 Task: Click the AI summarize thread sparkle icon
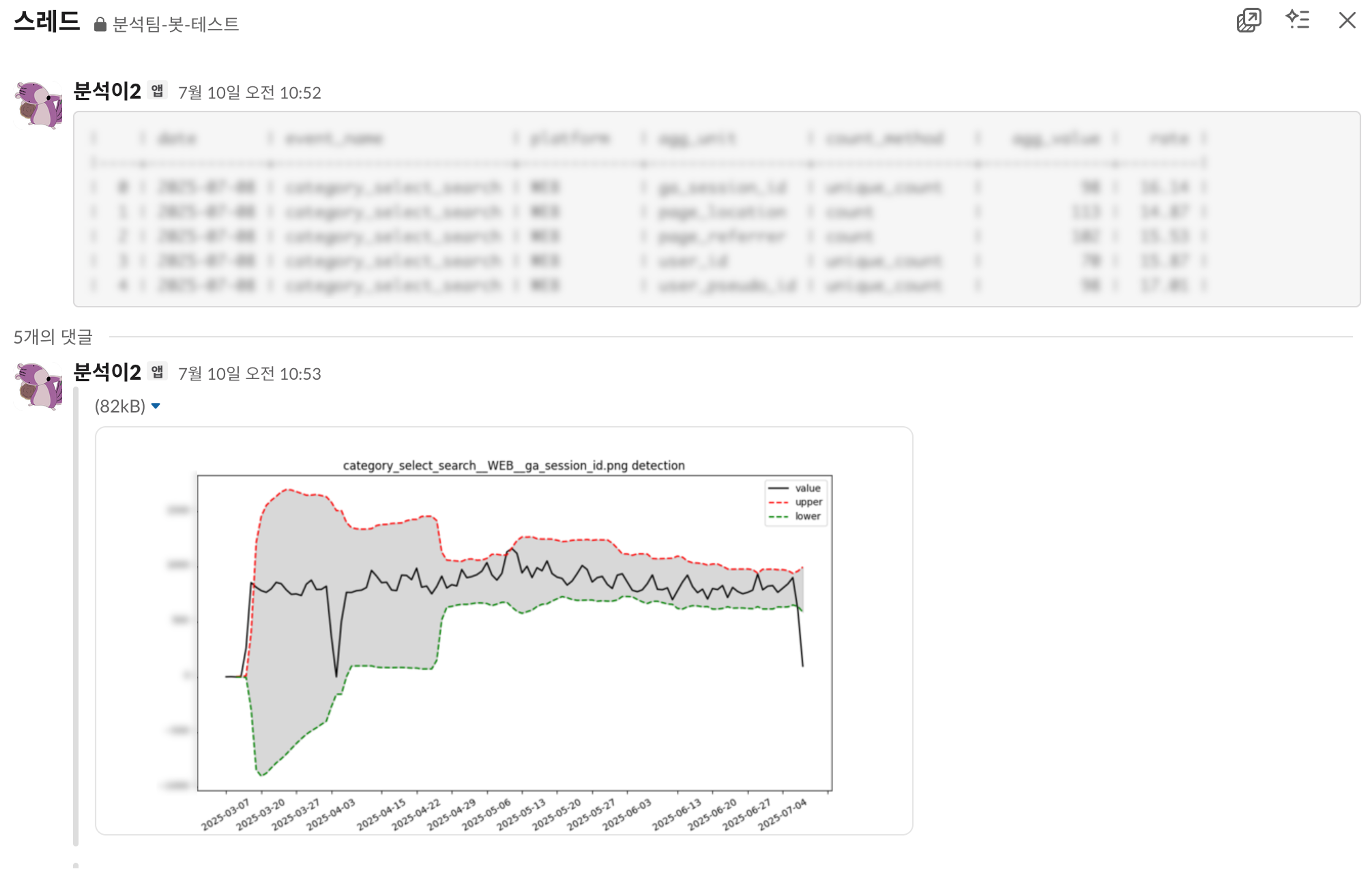pyautogui.click(x=1298, y=20)
